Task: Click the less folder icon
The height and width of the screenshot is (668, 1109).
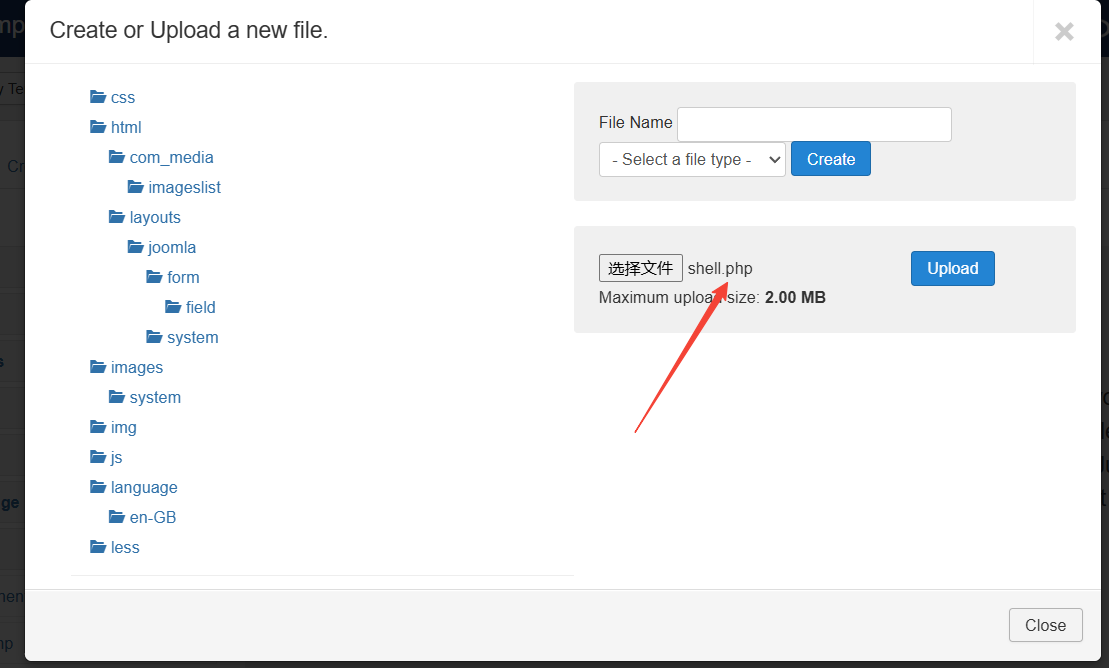Action: [98, 547]
